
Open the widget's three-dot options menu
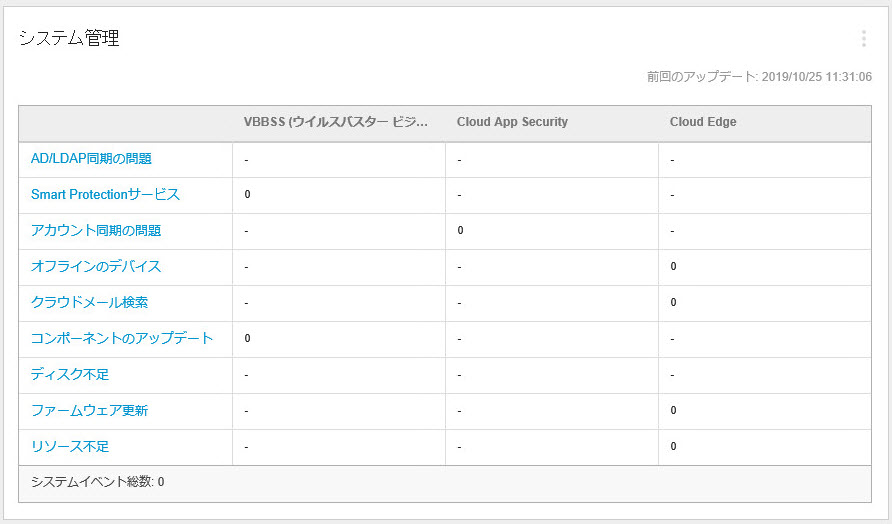pyautogui.click(x=863, y=39)
